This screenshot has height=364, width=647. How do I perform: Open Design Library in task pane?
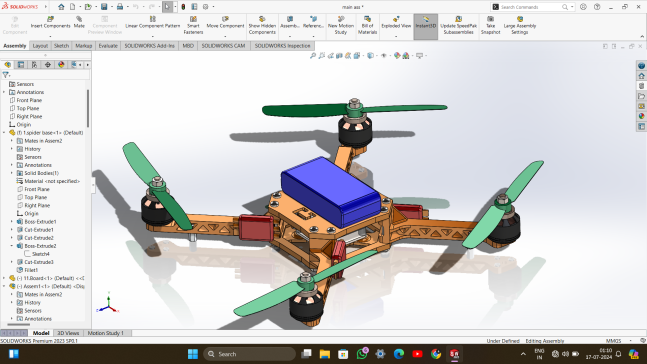coord(641,86)
